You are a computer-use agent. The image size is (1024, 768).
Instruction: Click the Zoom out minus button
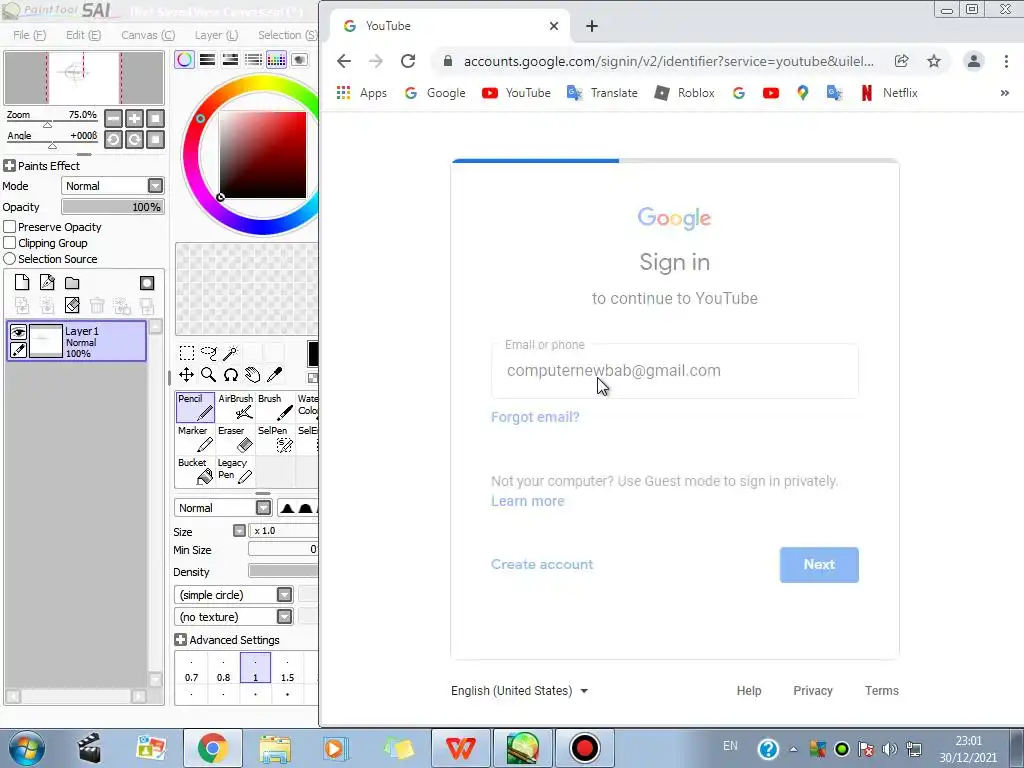114,118
